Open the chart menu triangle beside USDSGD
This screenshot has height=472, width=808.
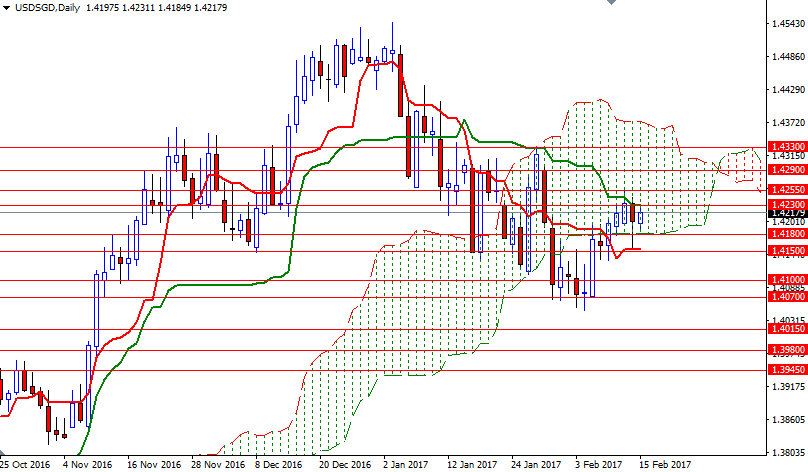[x=6, y=8]
